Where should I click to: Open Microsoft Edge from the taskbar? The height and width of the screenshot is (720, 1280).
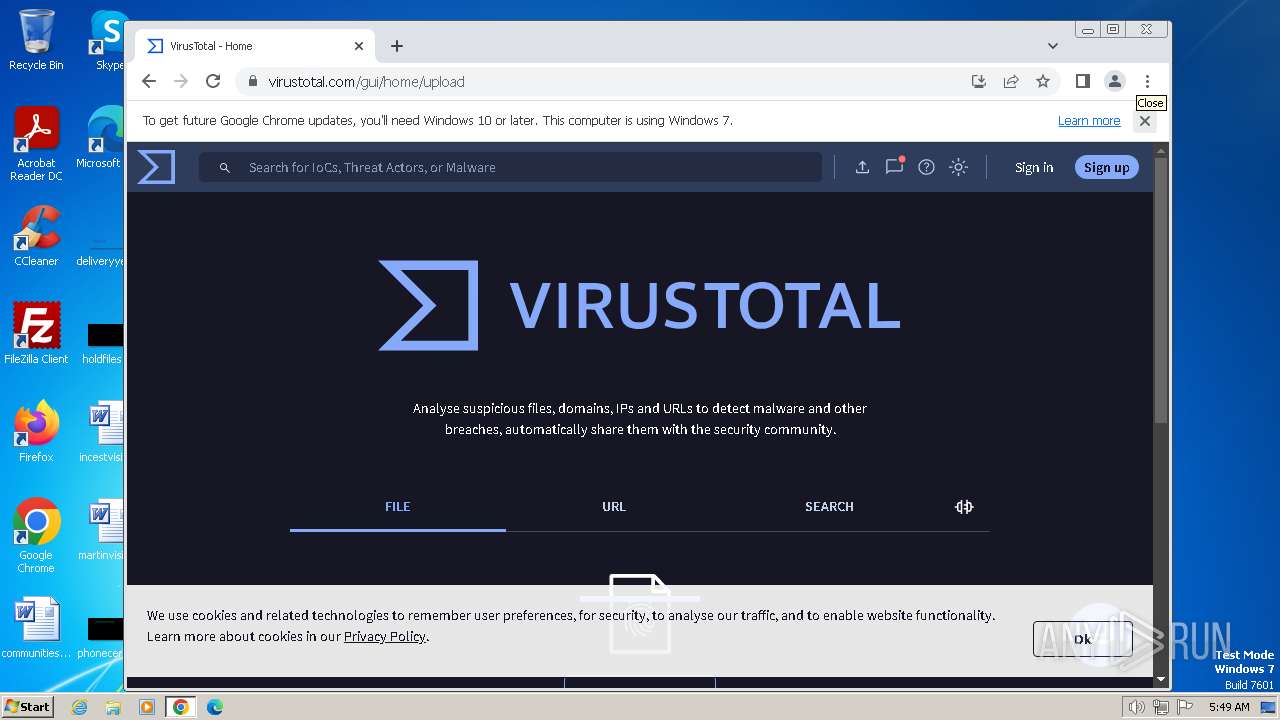coord(215,707)
